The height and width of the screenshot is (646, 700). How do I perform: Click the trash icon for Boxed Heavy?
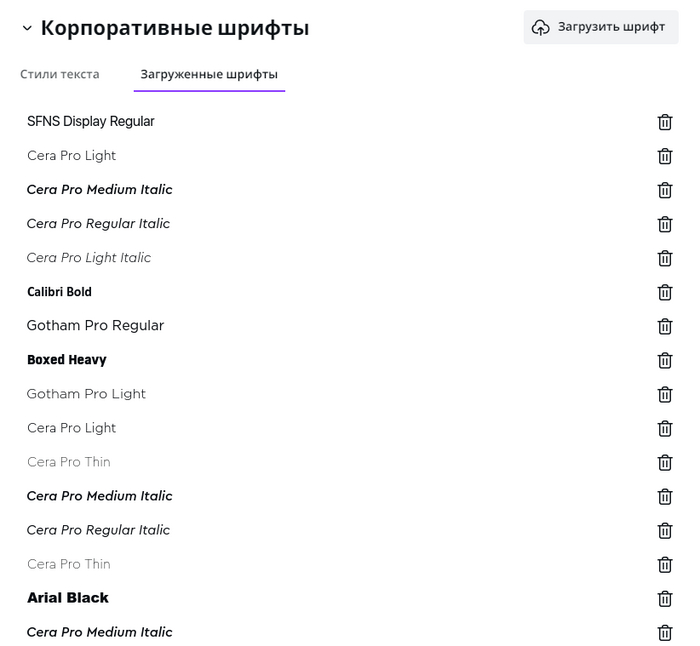point(665,360)
